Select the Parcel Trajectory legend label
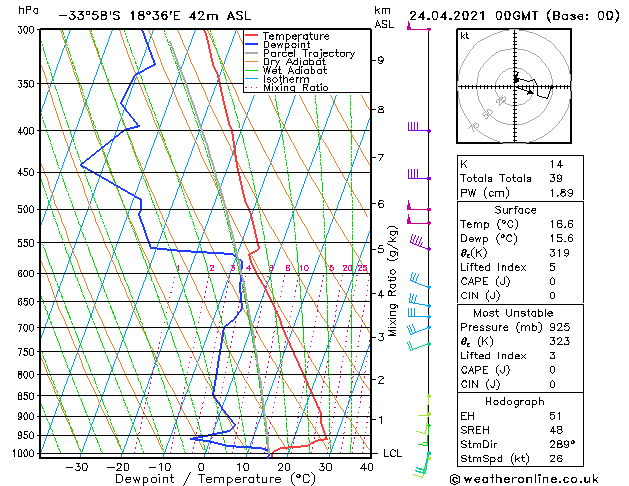 pyautogui.click(x=309, y=53)
